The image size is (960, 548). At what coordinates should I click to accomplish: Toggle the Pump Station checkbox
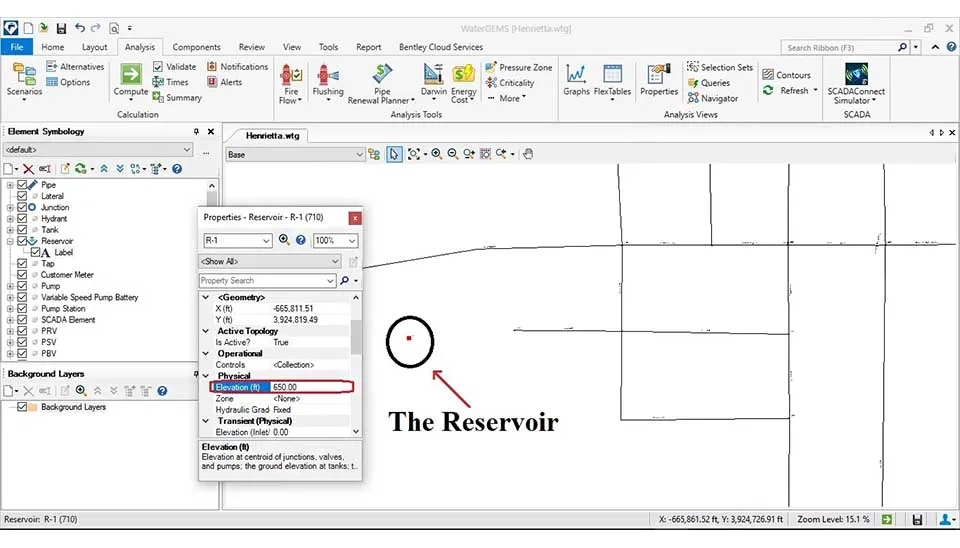click(23, 309)
